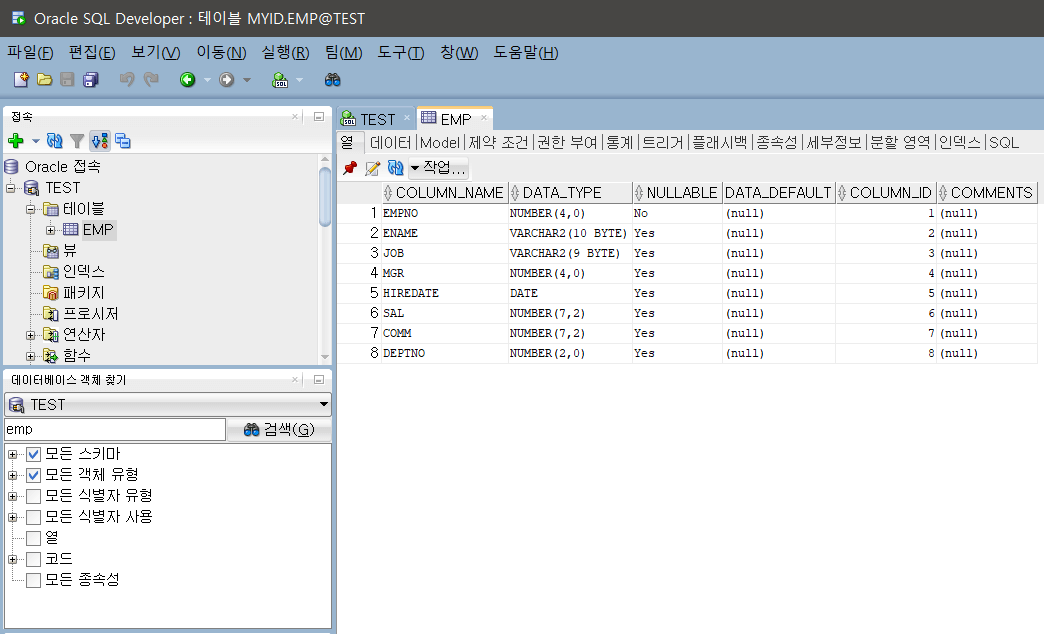1044x634 pixels.
Task: Switch to the 데이터 tab
Action: pos(391,143)
